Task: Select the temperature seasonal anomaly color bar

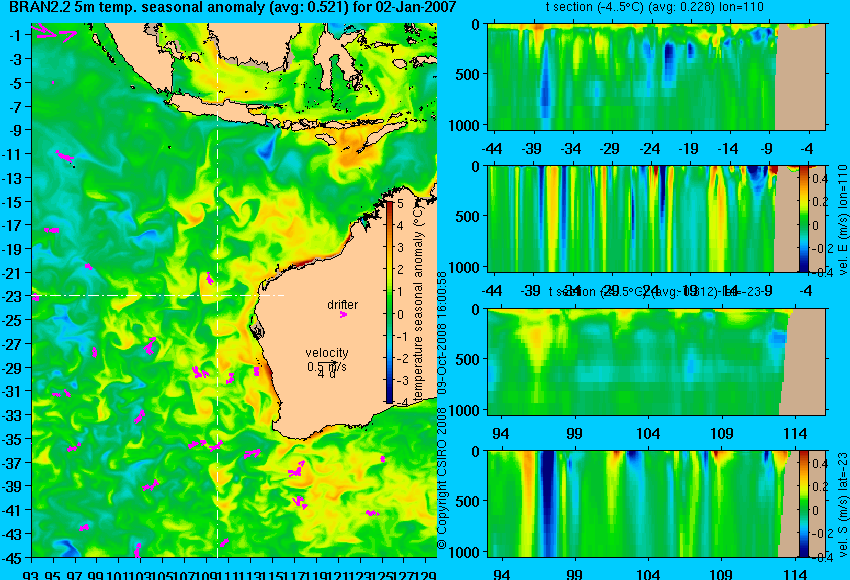Action: [x=390, y=302]
